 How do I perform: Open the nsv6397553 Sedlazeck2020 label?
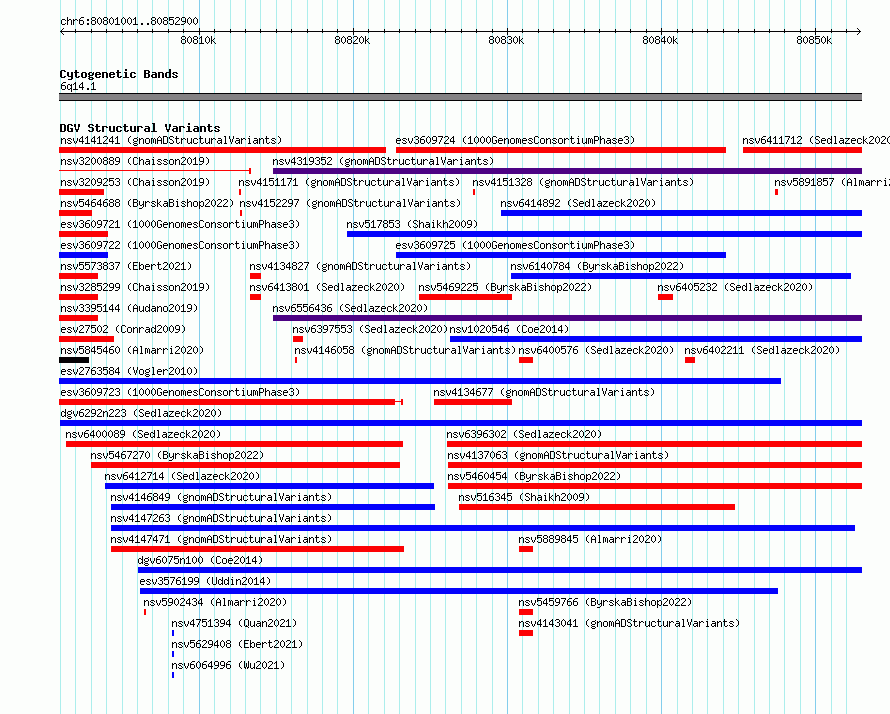pyautogui.click(x=370, y=329)
